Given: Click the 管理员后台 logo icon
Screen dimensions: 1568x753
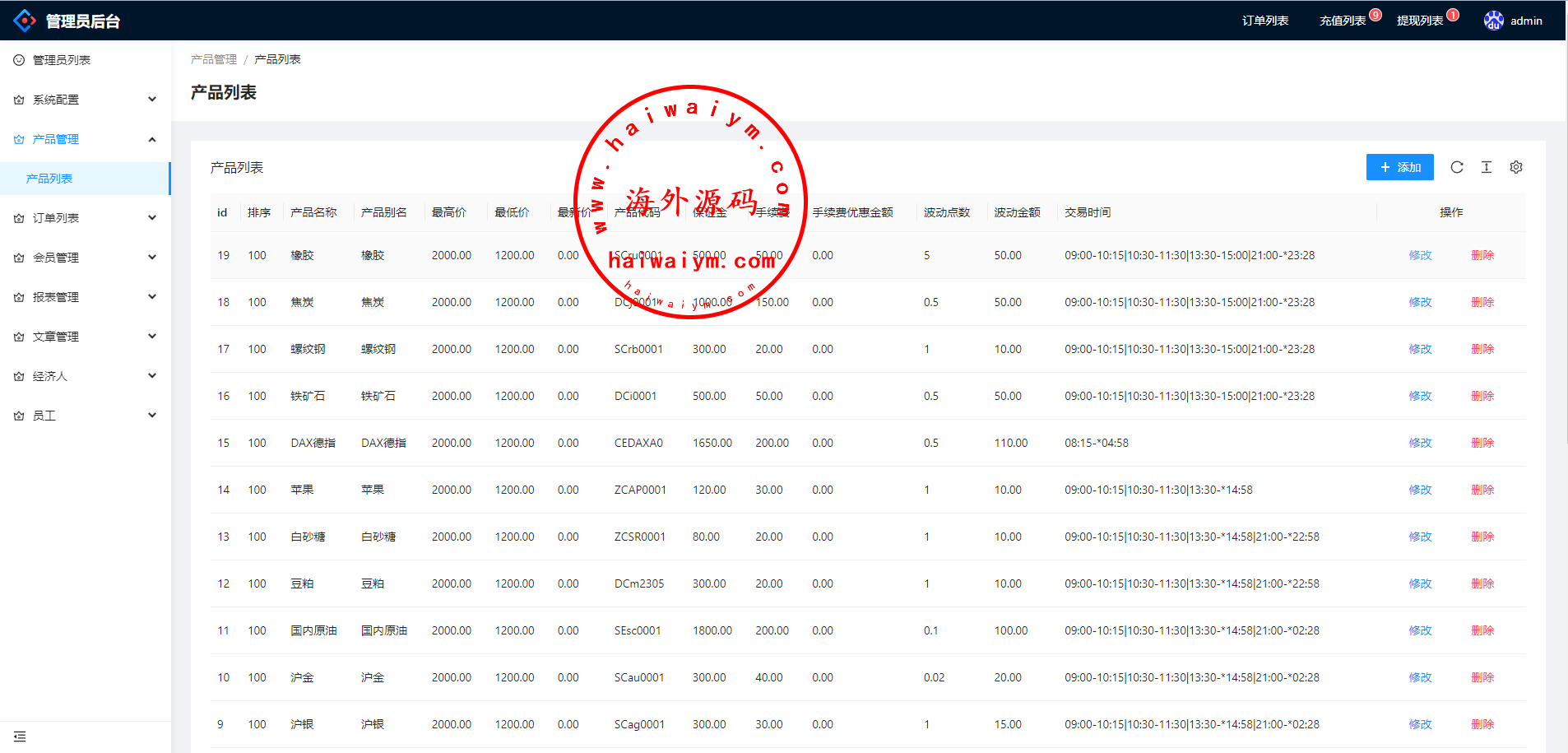Looking at the screenshot, I should (25, 21).
